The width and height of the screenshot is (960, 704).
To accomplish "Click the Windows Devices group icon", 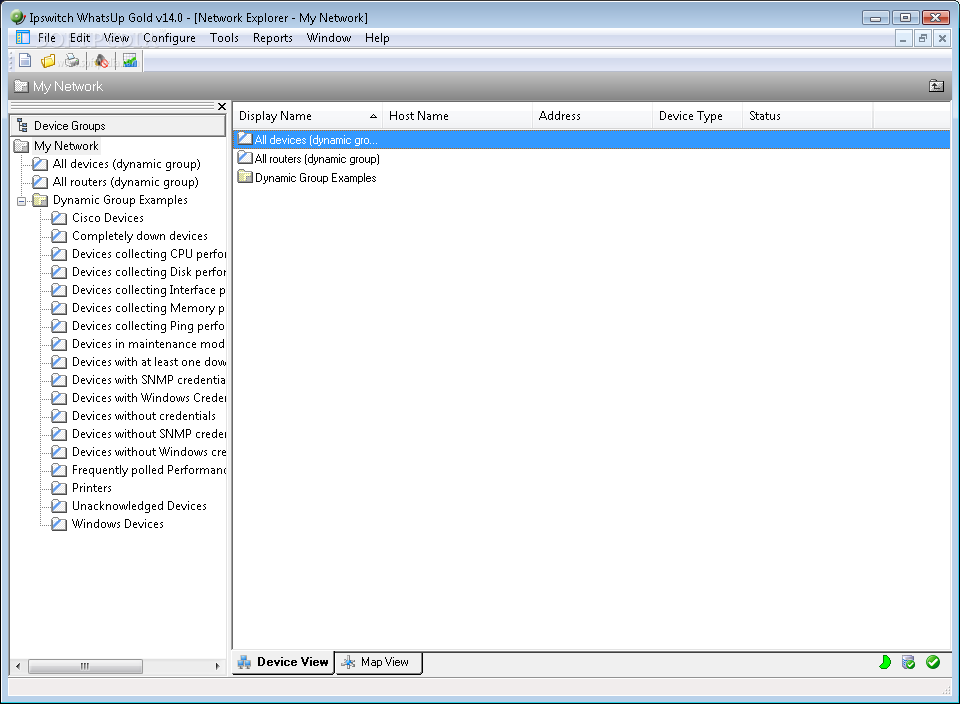I will click(x=59, y=524).
